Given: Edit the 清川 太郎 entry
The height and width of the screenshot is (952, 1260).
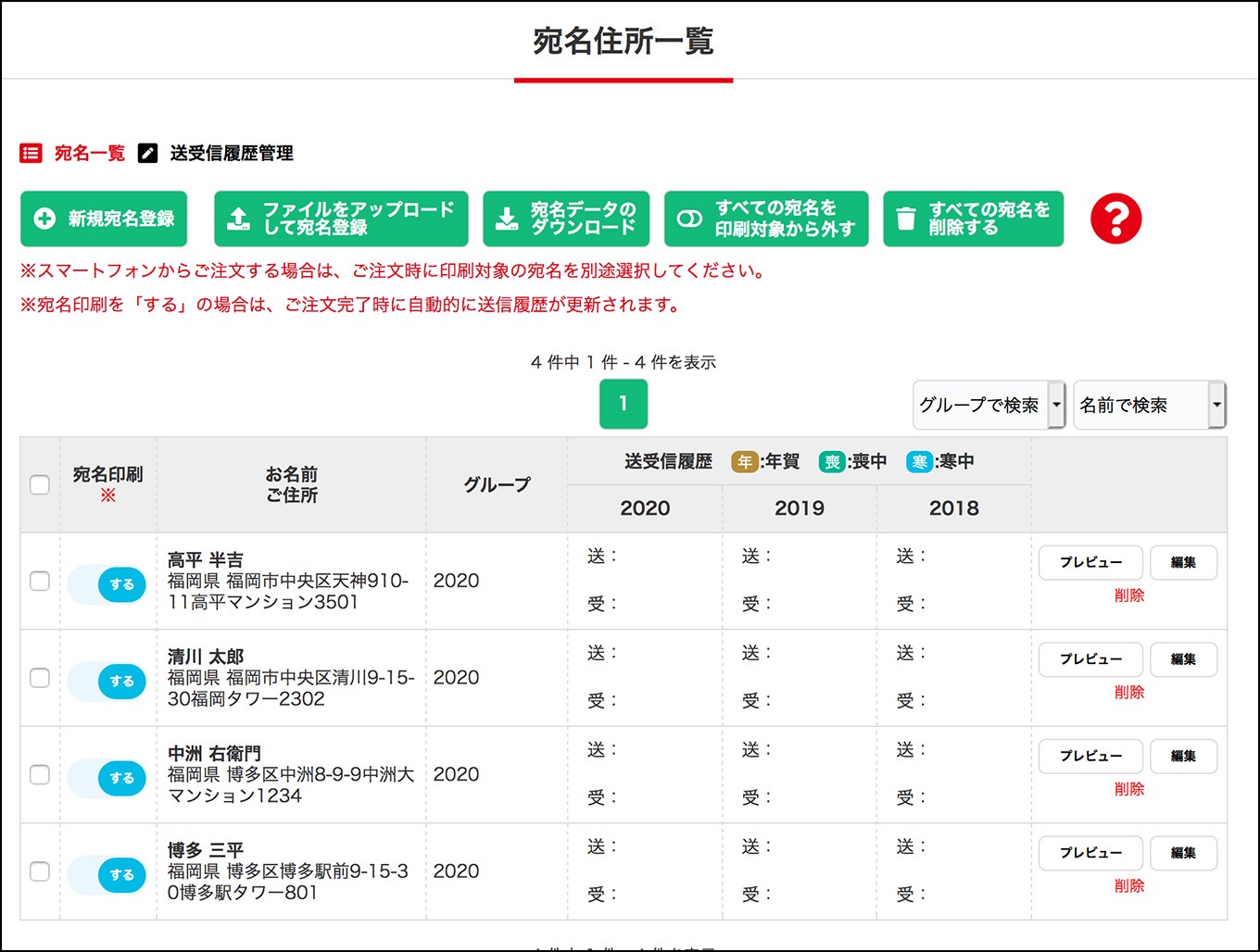Looking at the screenshot, I should (x=1183, y=659).
